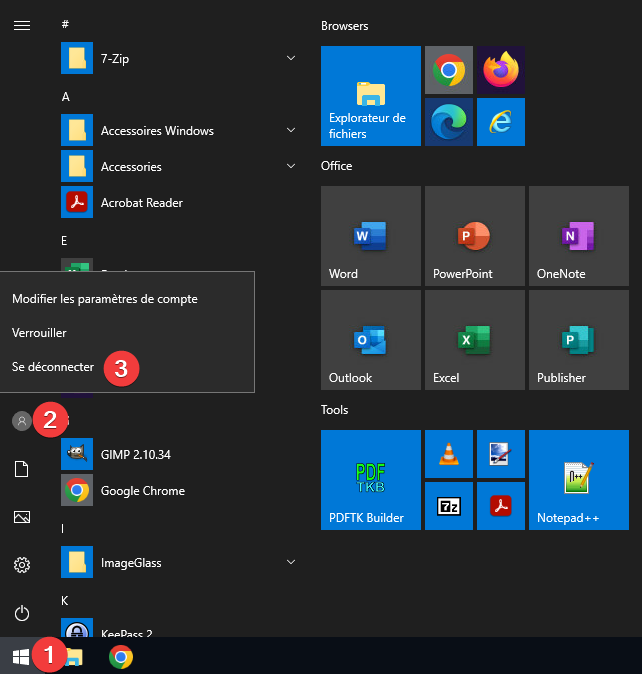The image size is (642, 674).
Task: Expand the 7-Zip folder
Action: (291, 59)
